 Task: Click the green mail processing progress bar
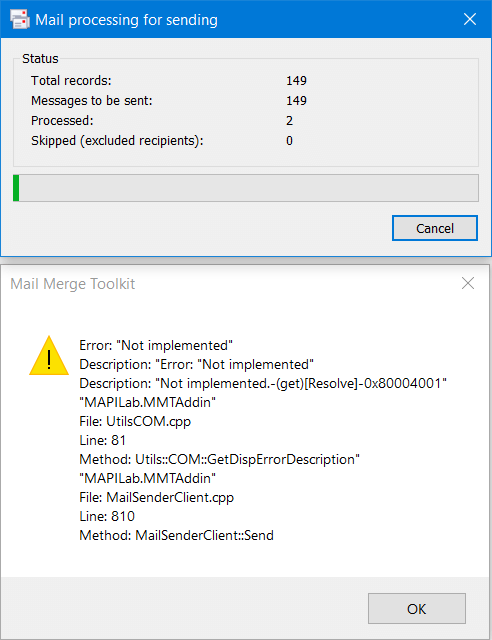(x=246, y=188)
